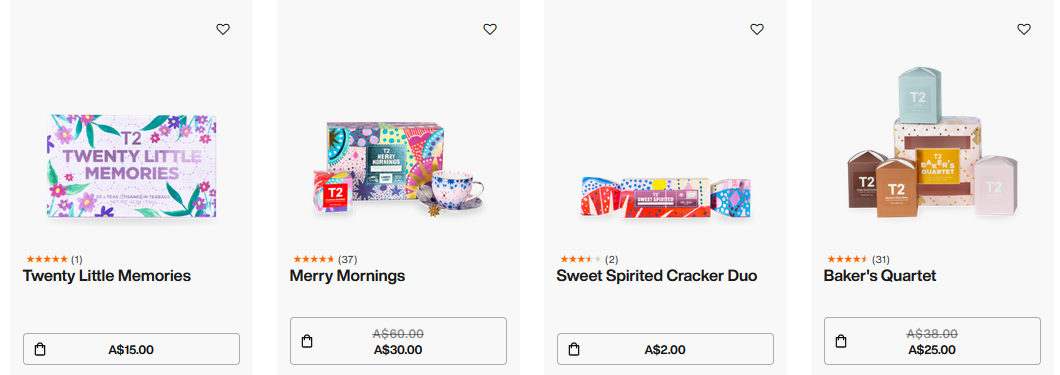
Task: Favorite the Twenty Little Memories heart icon
Action: (x=223, y=29)
